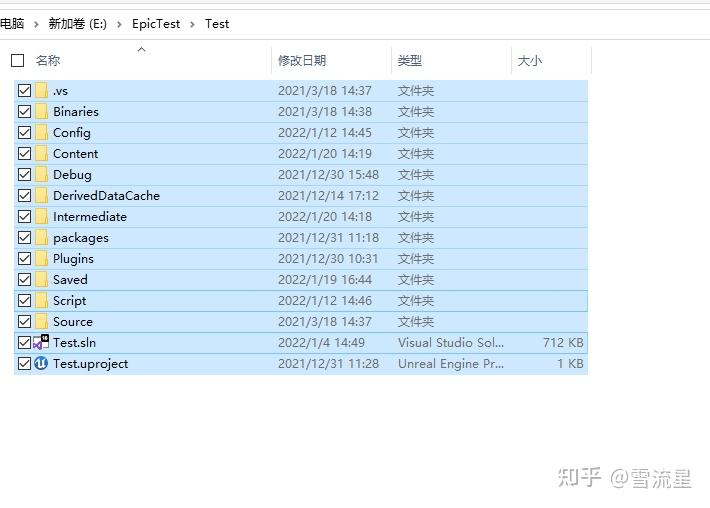This screenshot has width=710, height=508.
Task: Click the 712 KB size value
Action: 563,343
